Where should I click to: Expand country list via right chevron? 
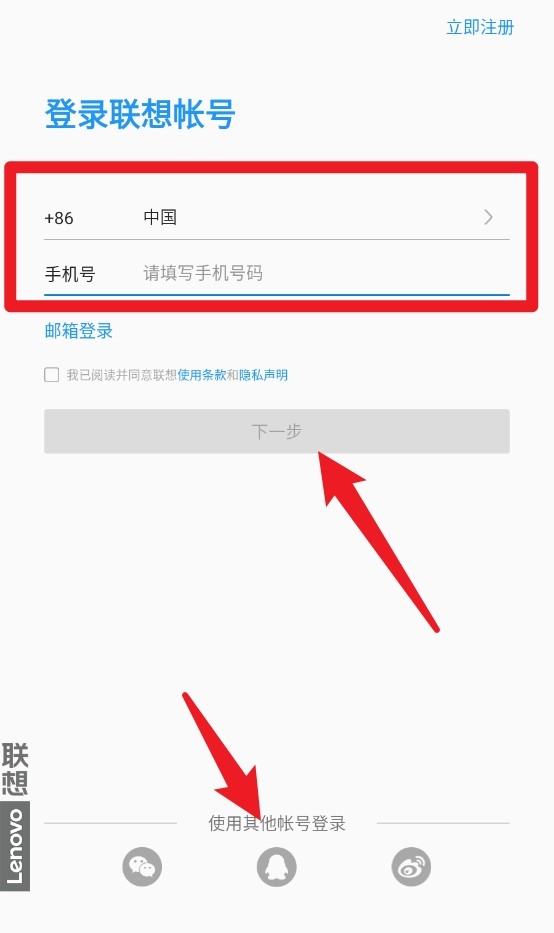coord(489,217)
